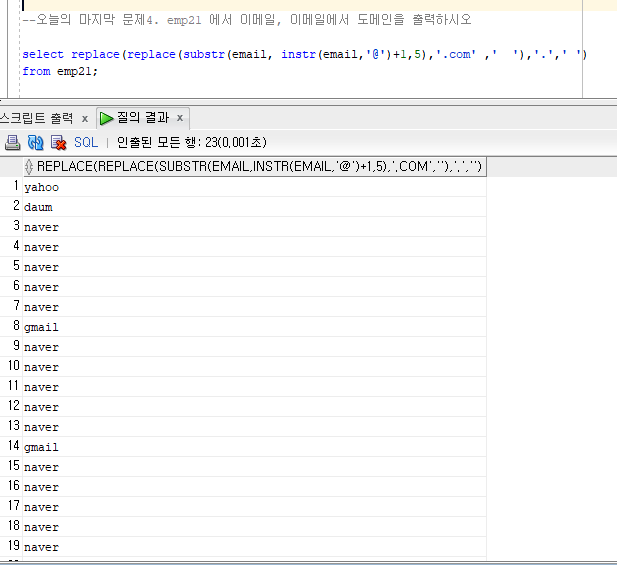Image resolution: width=617 pixels, height=565 pixels.
Task: Select the naver cell in row 17
Action: [x=255, y=507]
